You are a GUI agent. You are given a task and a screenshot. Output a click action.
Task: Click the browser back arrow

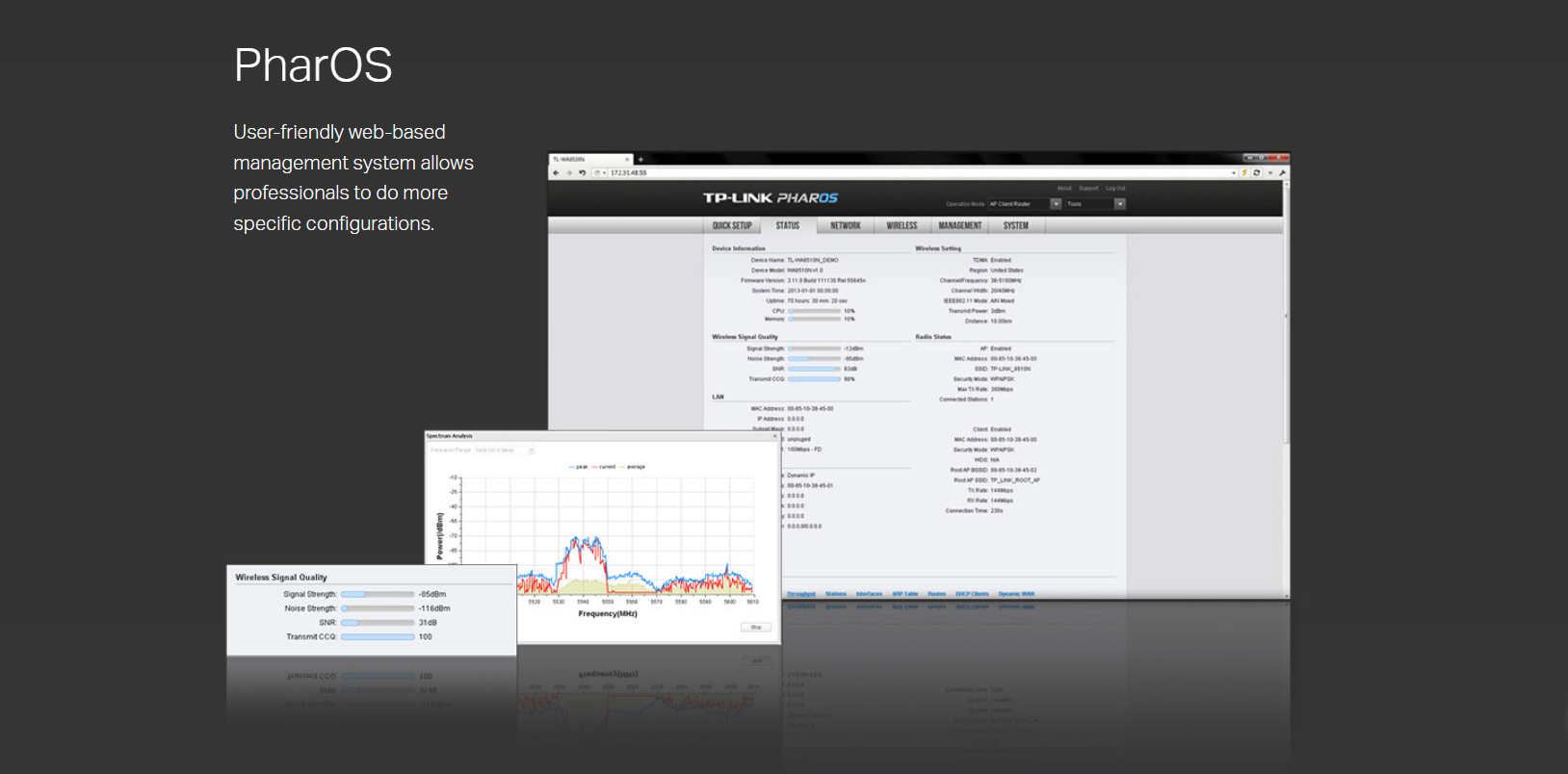(556, 173)
